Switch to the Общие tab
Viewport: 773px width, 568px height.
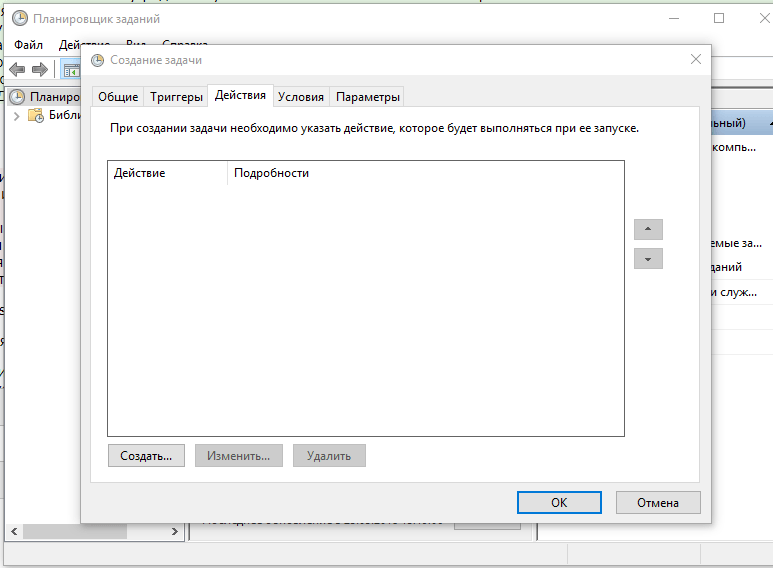point(118,97)
